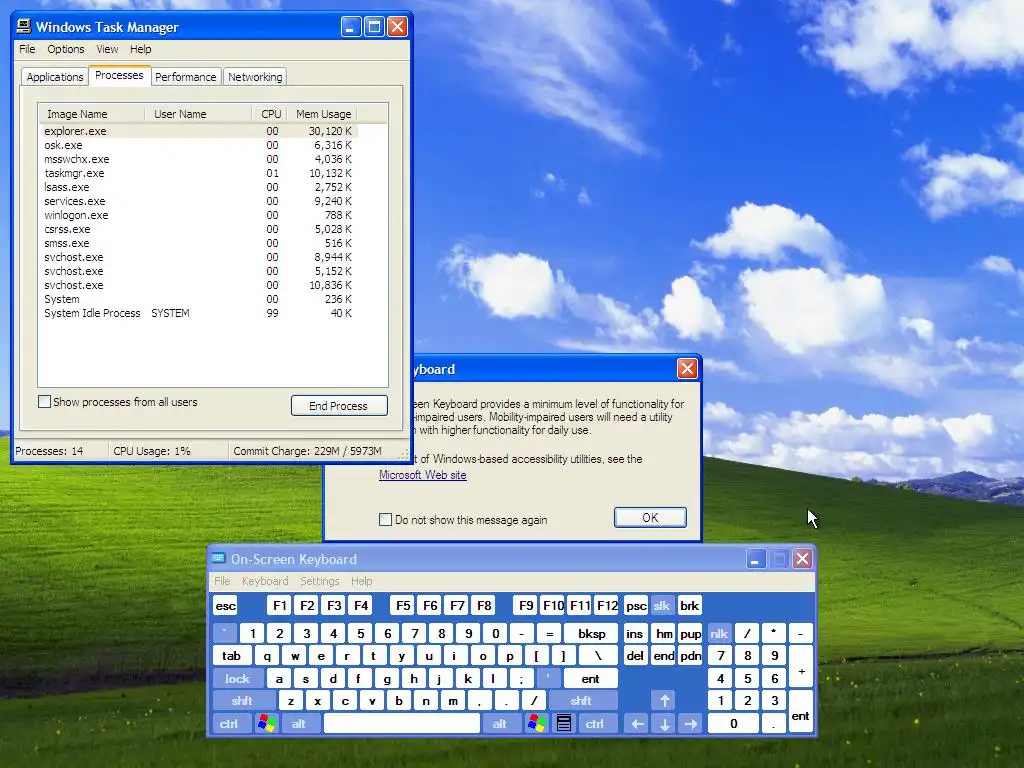Select lsass.exe process row
This screenshot has width=1024, height=768.
tap(198, 187)
